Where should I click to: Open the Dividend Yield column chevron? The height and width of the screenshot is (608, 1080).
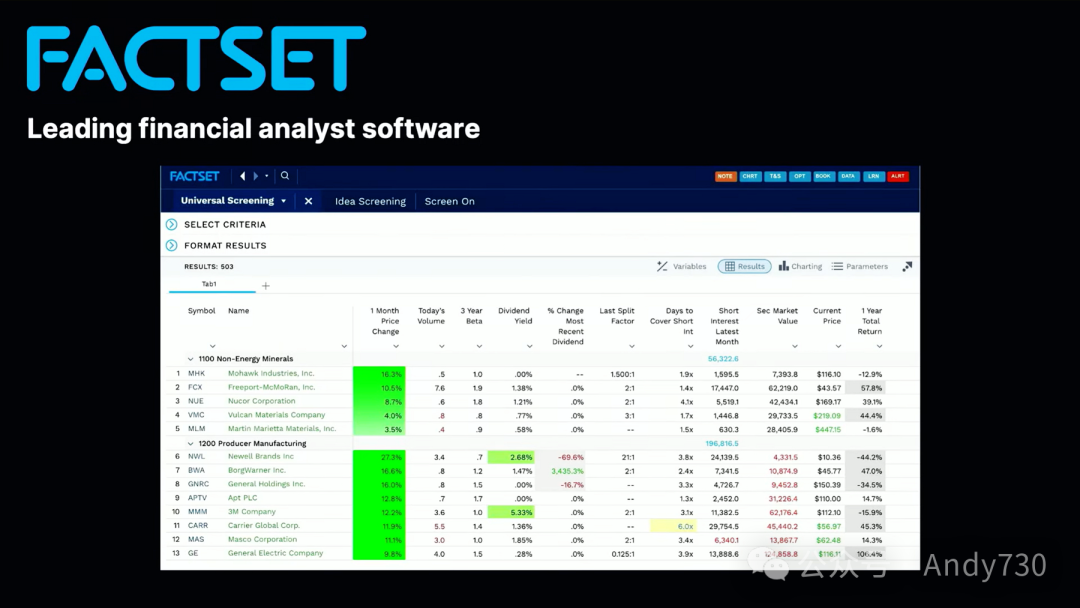[530, 346]
